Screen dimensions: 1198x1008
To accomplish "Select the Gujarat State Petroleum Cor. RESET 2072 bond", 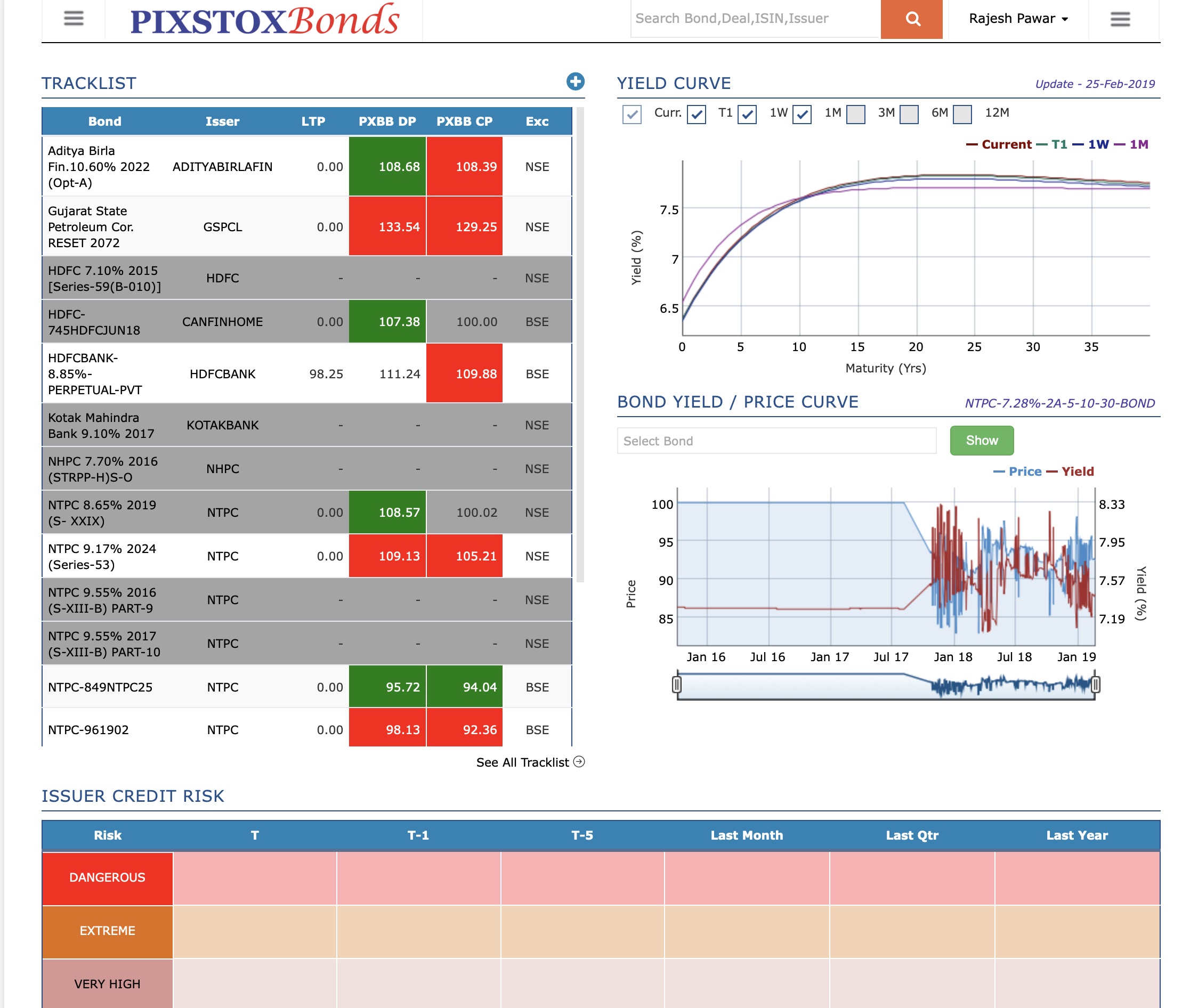I will coord(307,226).
